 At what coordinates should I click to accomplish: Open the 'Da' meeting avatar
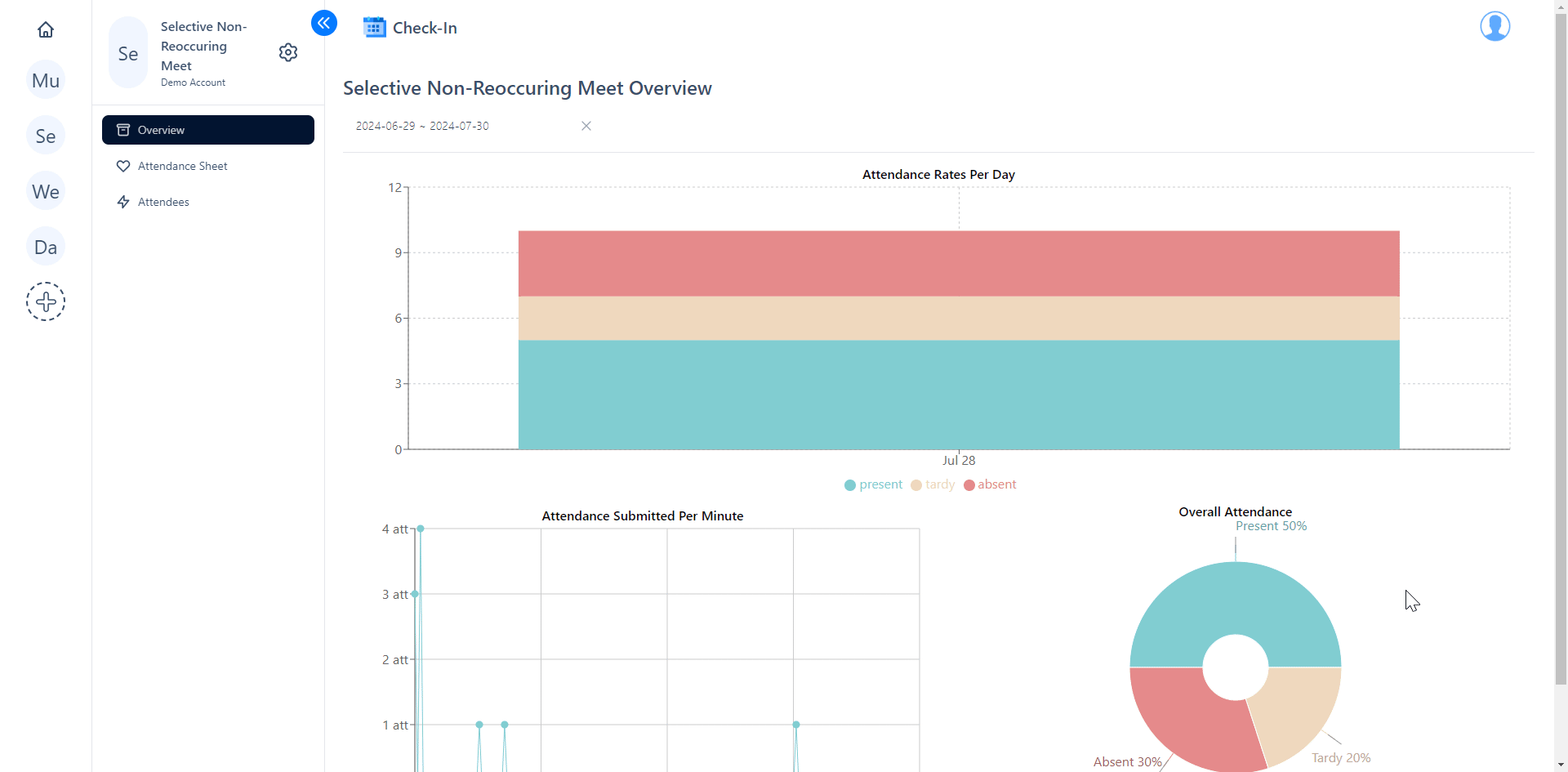coord(46,247)
